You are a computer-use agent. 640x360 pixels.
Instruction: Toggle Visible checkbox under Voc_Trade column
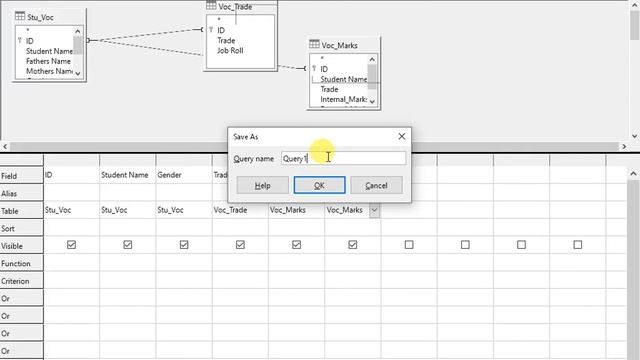(x=240, y=244)
